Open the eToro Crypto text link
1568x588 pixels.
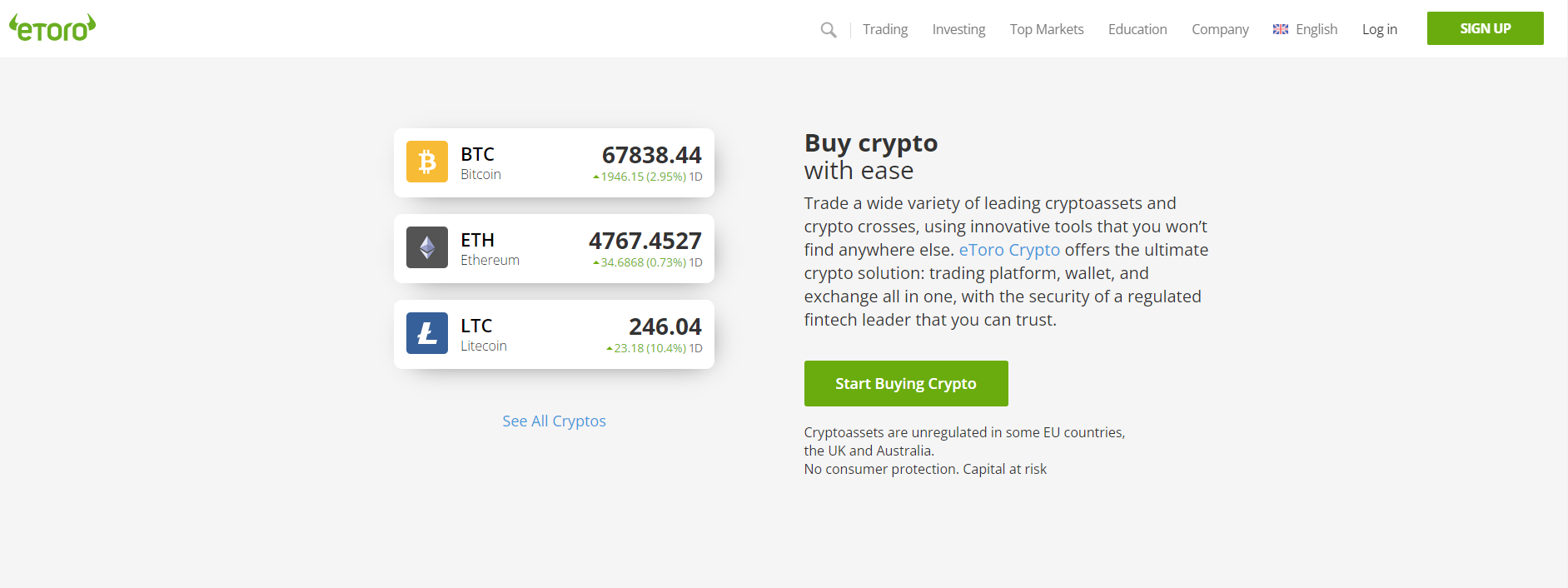point(1009,250)
